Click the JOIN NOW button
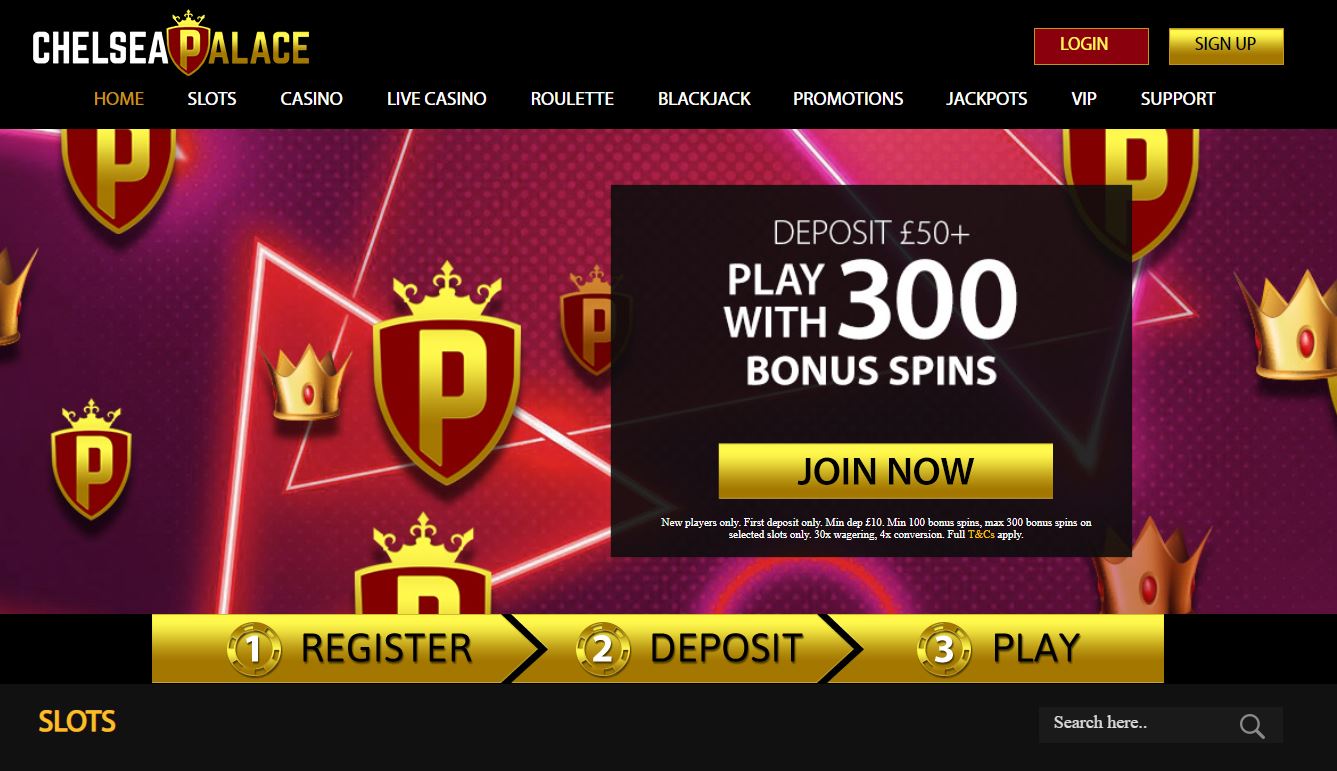The image size is (1337, 771). [885, 471]
